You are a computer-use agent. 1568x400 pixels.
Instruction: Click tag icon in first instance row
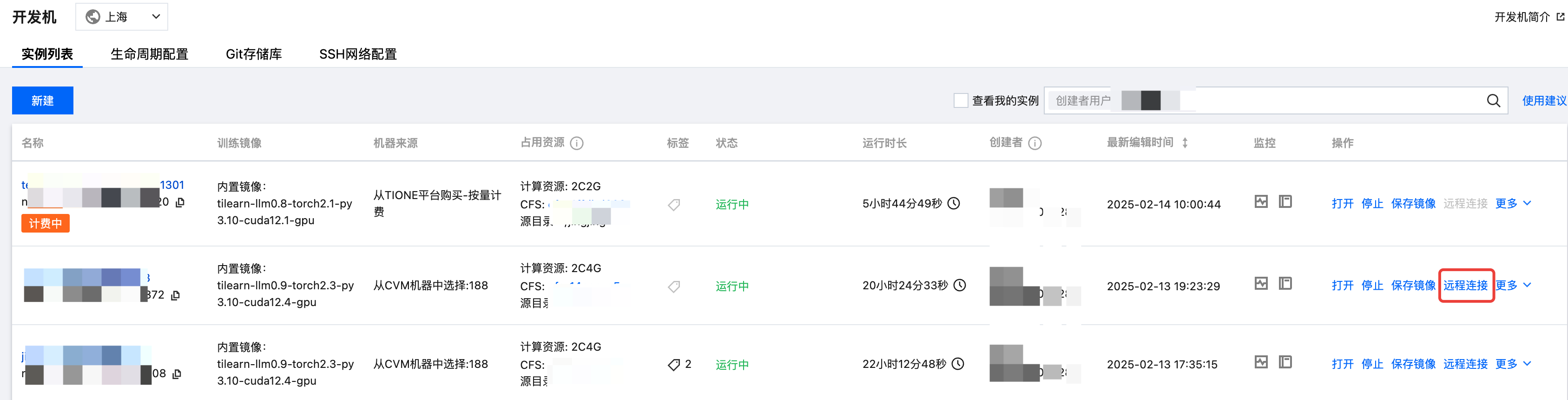pyautogui.click(x=674, y=205)
